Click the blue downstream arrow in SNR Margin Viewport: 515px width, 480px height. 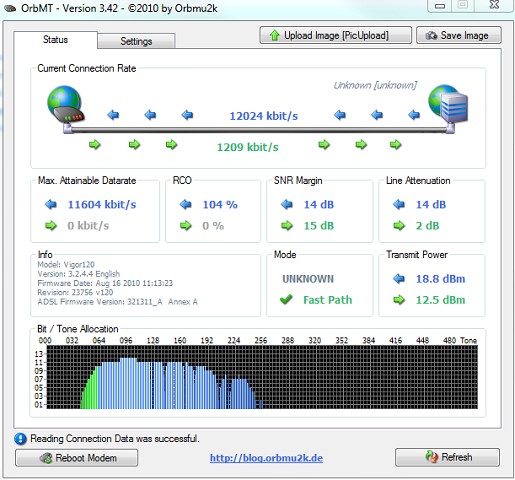coord(287,204)
